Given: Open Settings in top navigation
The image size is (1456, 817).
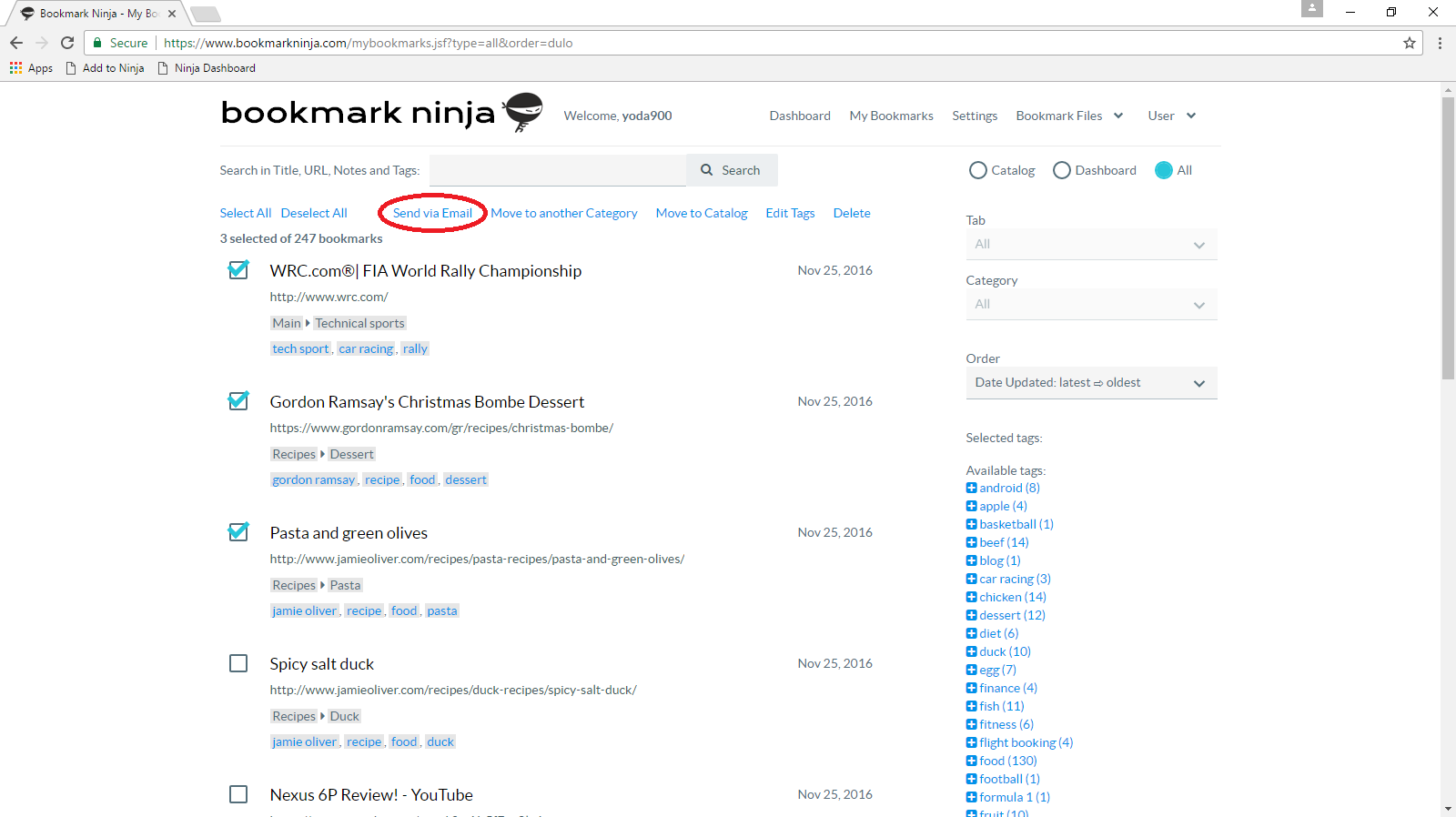Looking at the screenshot, I should point(975,116).
